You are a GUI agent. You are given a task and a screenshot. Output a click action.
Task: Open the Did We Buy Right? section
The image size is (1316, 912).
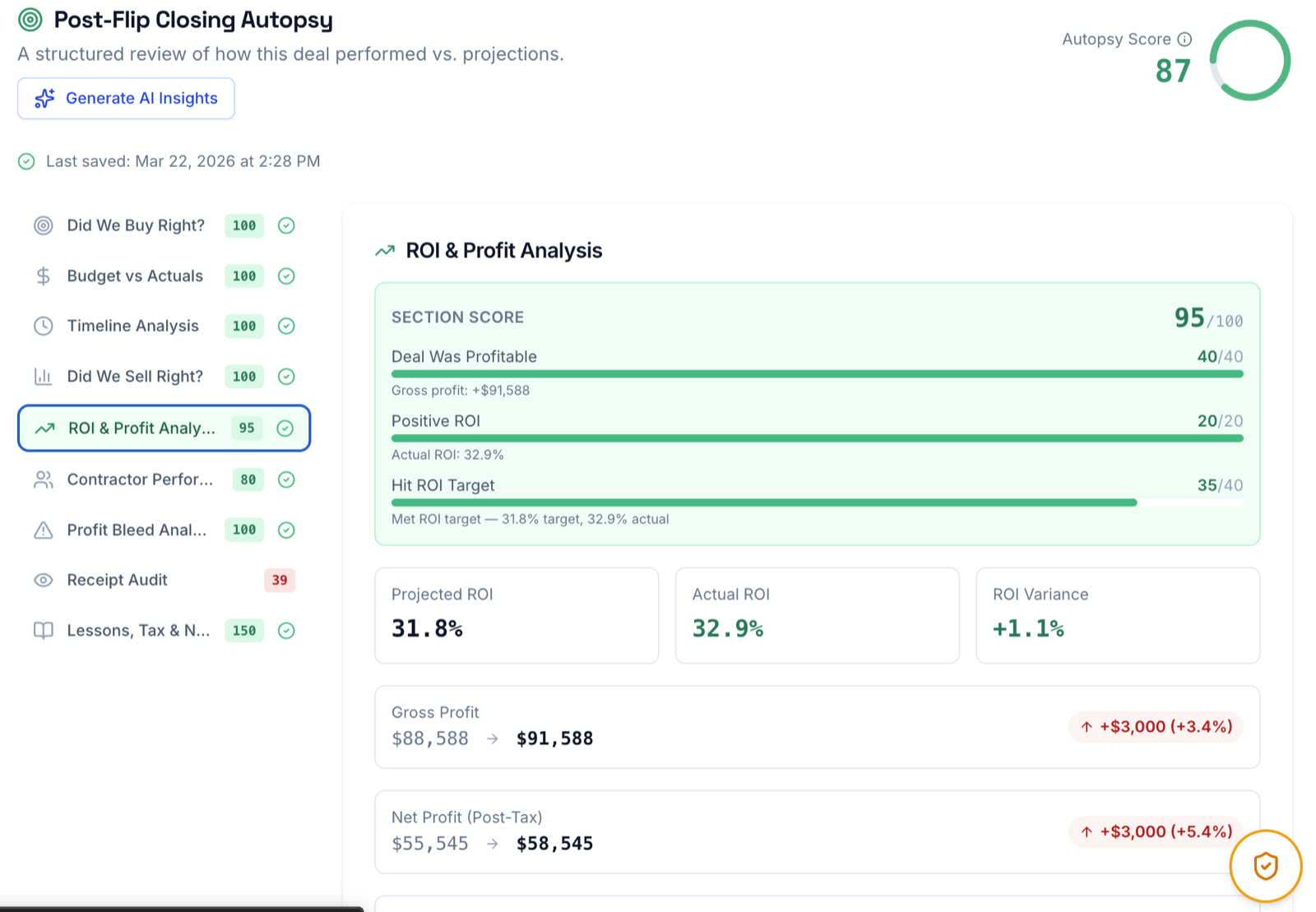coord(164,225)
